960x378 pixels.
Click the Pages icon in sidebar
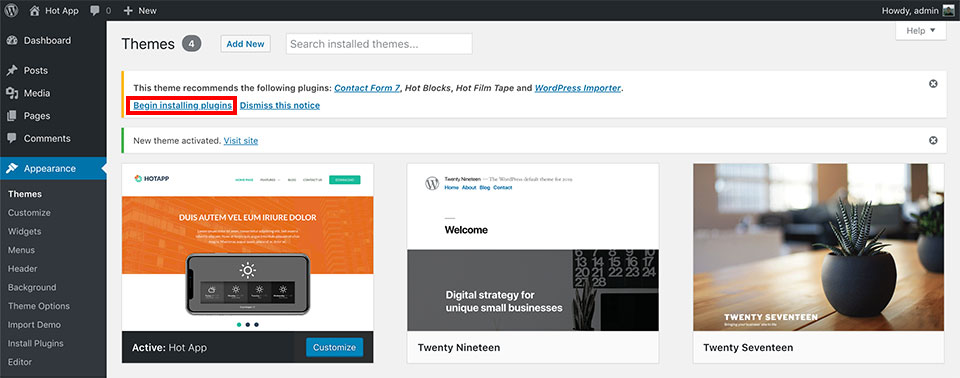click(12, 116)
